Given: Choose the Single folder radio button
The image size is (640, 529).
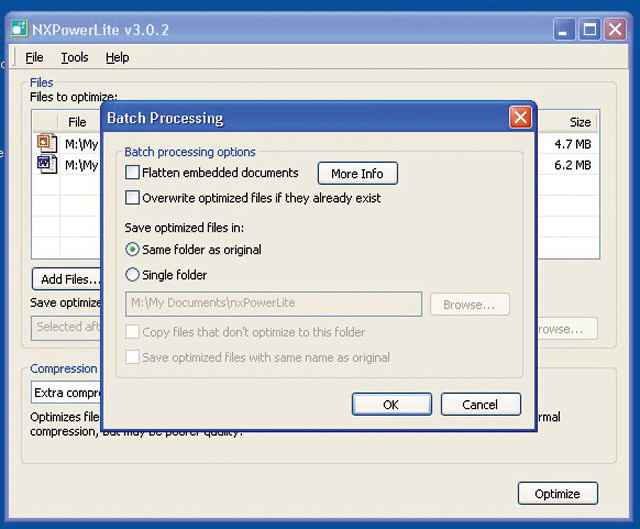Looking at the screenshot, I should (132, 275).
